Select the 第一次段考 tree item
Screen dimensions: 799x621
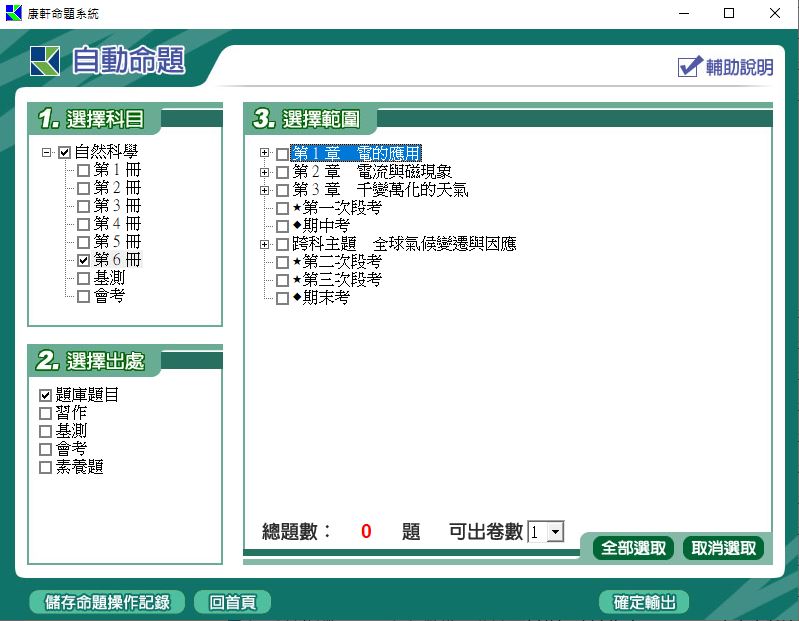click(x=341, y=208)
